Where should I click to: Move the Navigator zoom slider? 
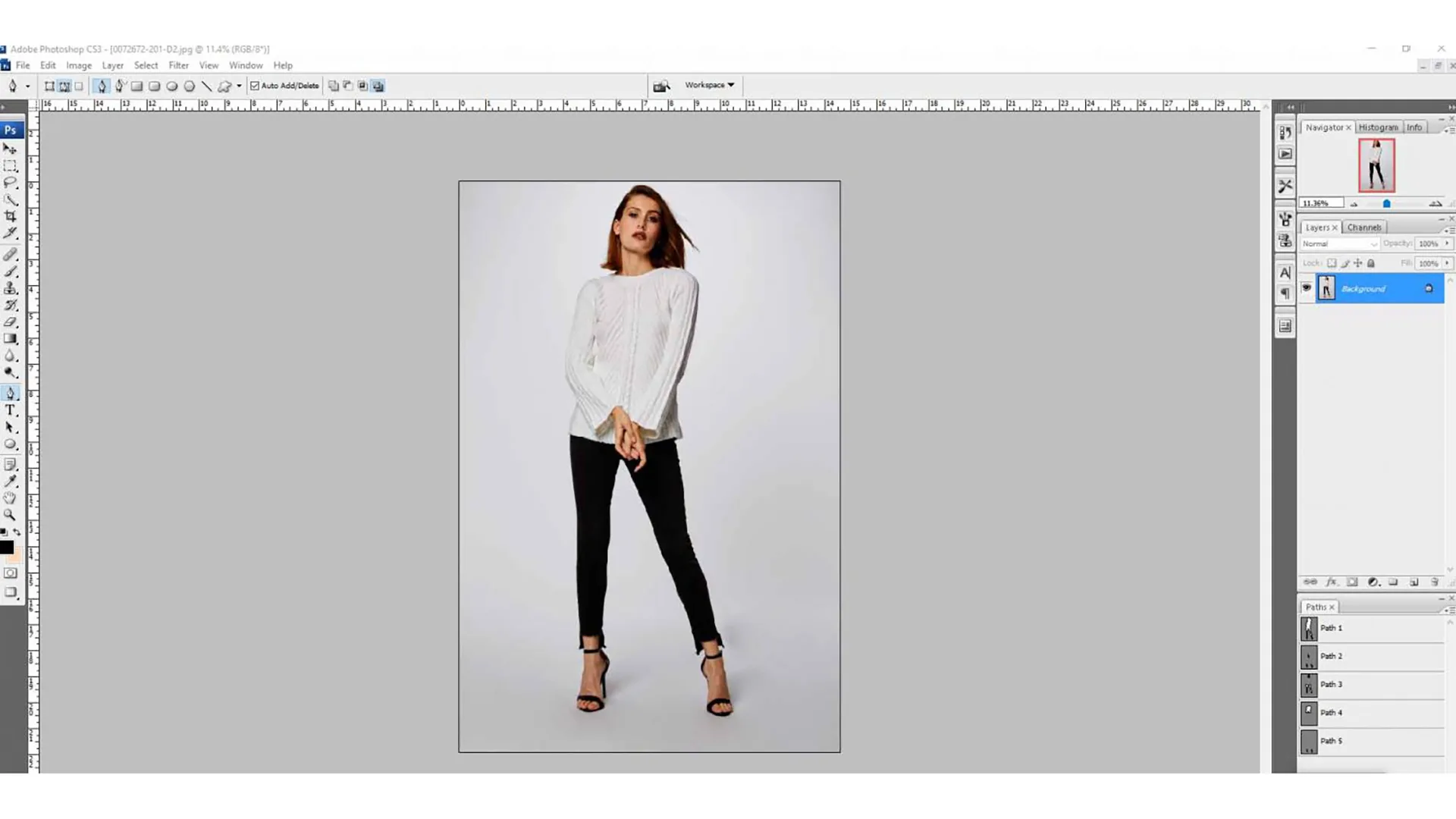tap(1386, 203)
